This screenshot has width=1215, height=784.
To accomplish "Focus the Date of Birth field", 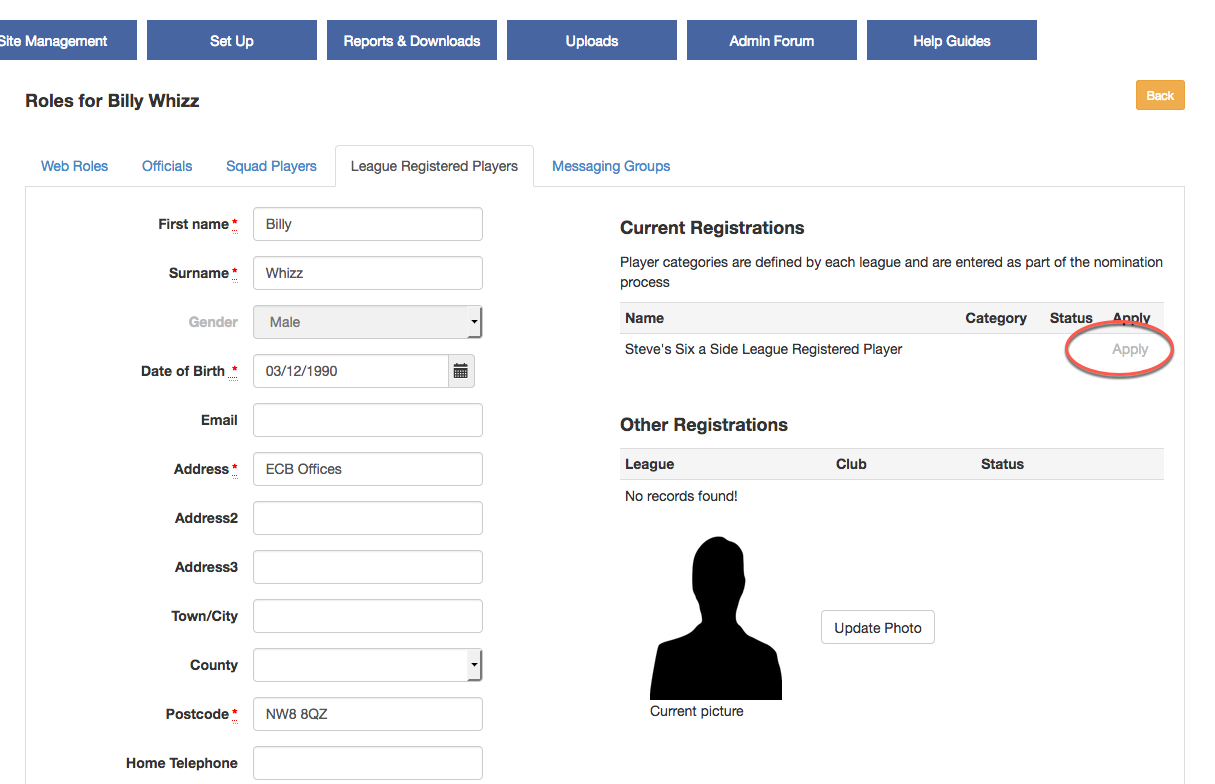I will click(x=351, y=371).
